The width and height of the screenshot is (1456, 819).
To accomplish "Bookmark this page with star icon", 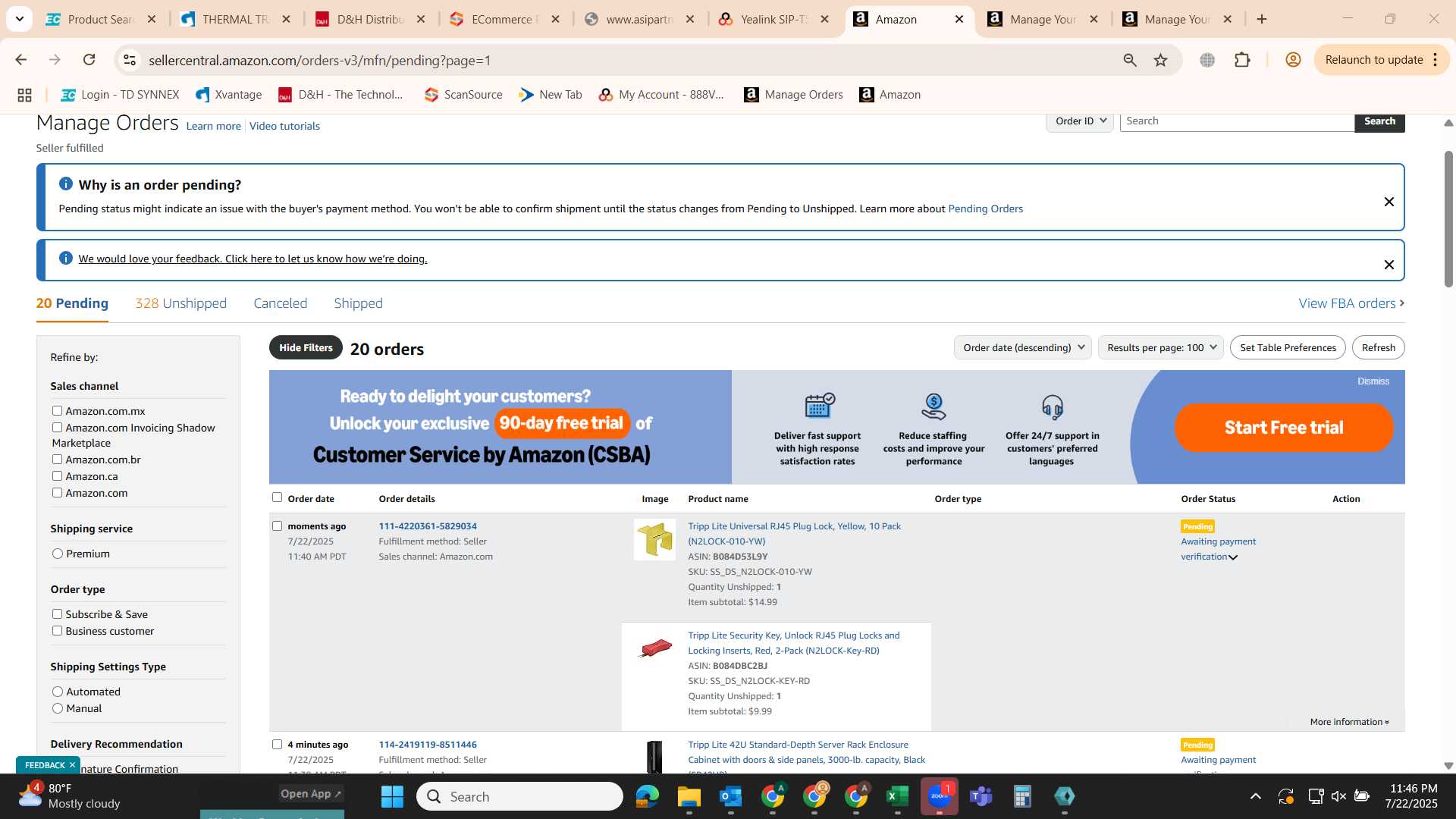I will [x=1160, y=60].
